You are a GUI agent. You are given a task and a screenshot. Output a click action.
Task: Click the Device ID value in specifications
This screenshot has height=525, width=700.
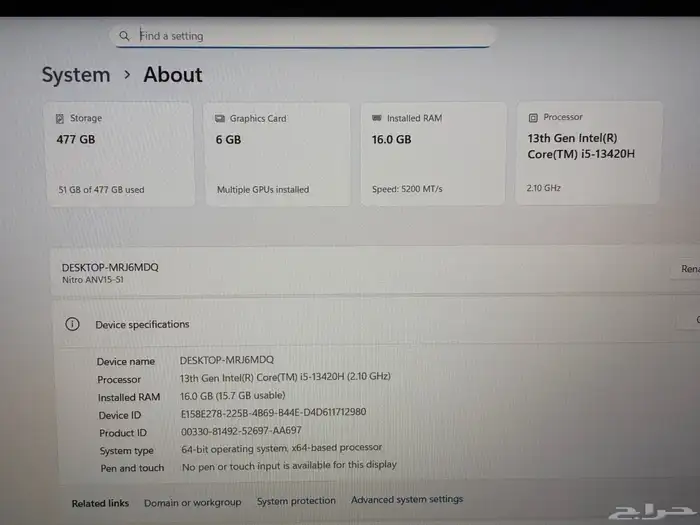(273, 412)
